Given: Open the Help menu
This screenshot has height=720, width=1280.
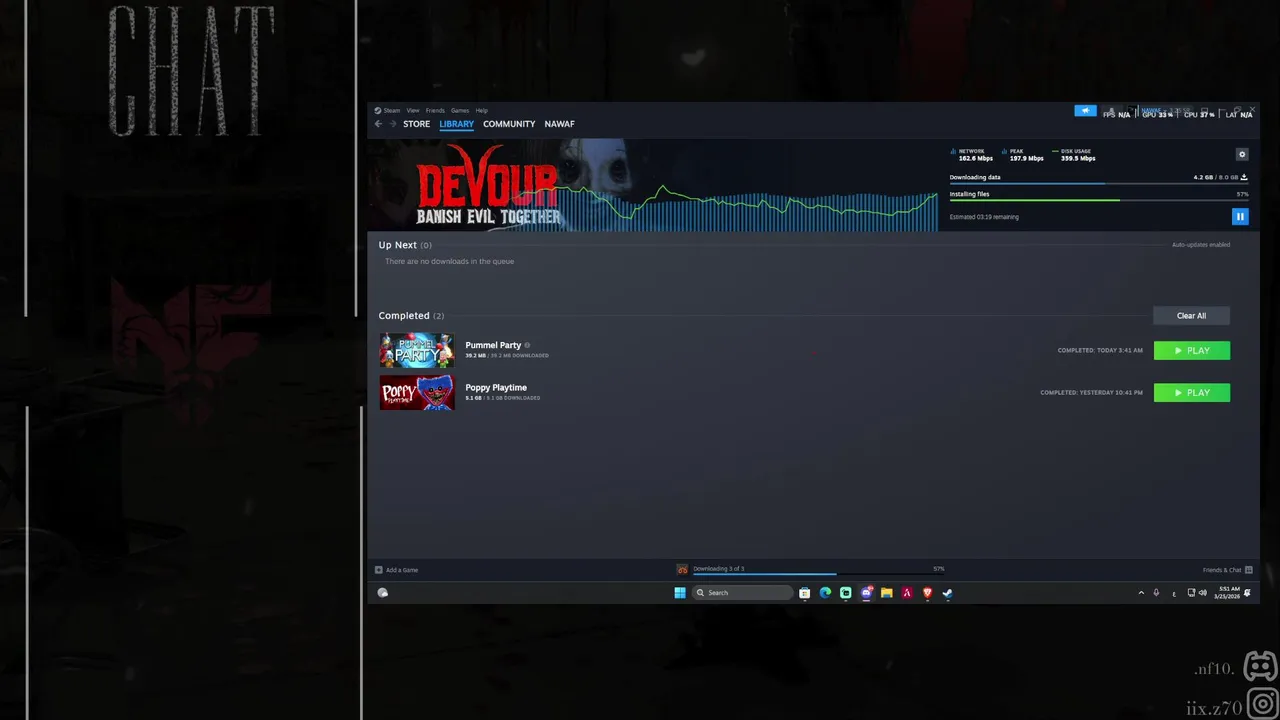Looking at the screenshot, I should (481, 110).
